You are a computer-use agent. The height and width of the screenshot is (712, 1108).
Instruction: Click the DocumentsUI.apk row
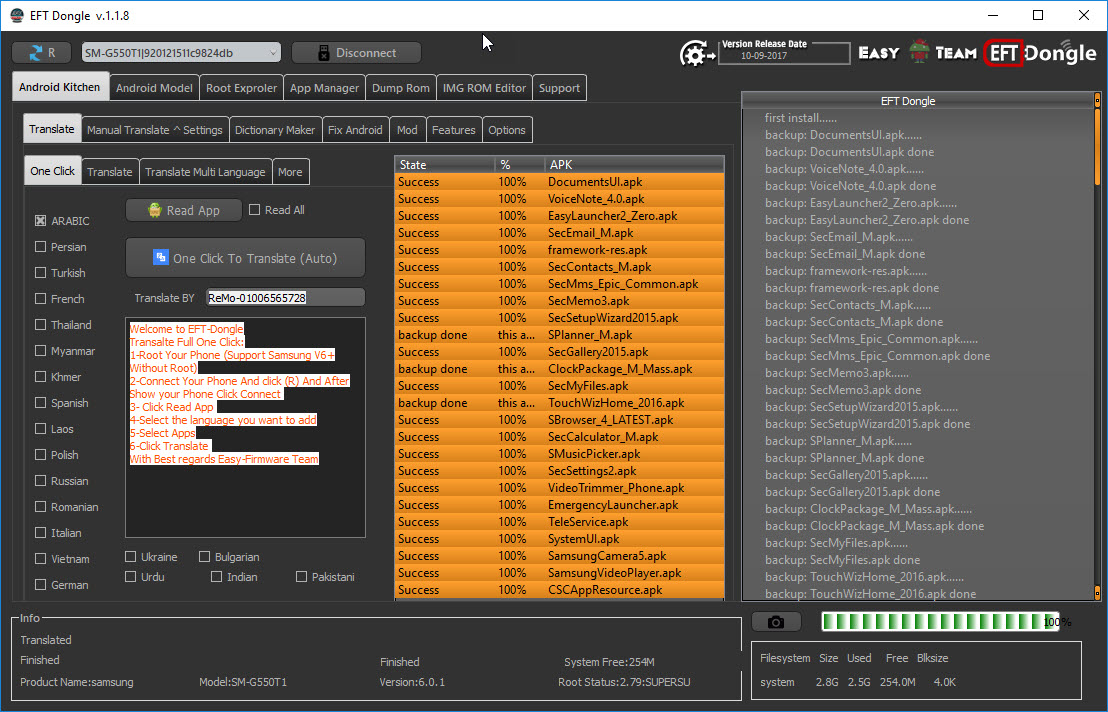[x=560, y=182]
